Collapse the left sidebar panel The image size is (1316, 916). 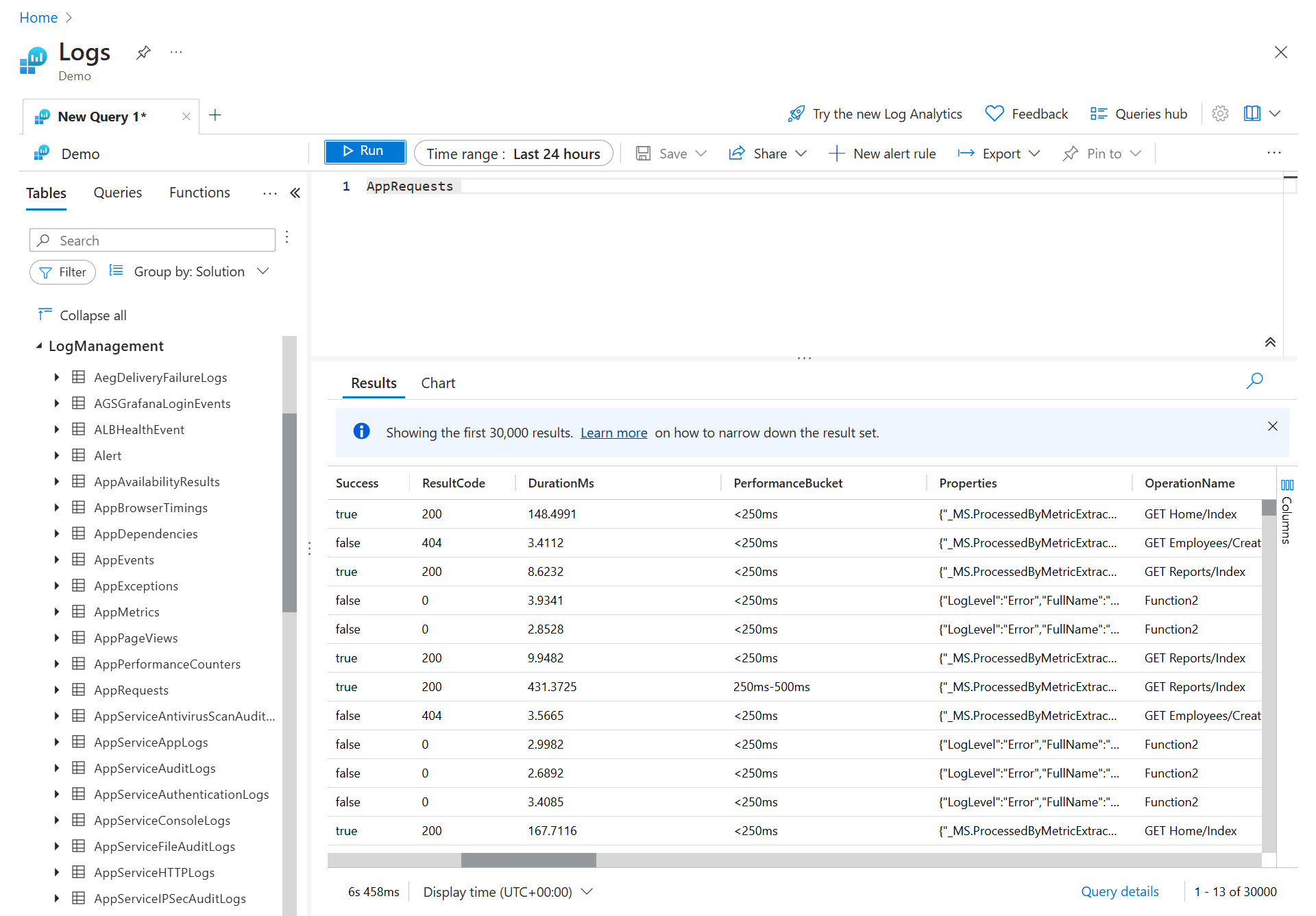[295, 193]
